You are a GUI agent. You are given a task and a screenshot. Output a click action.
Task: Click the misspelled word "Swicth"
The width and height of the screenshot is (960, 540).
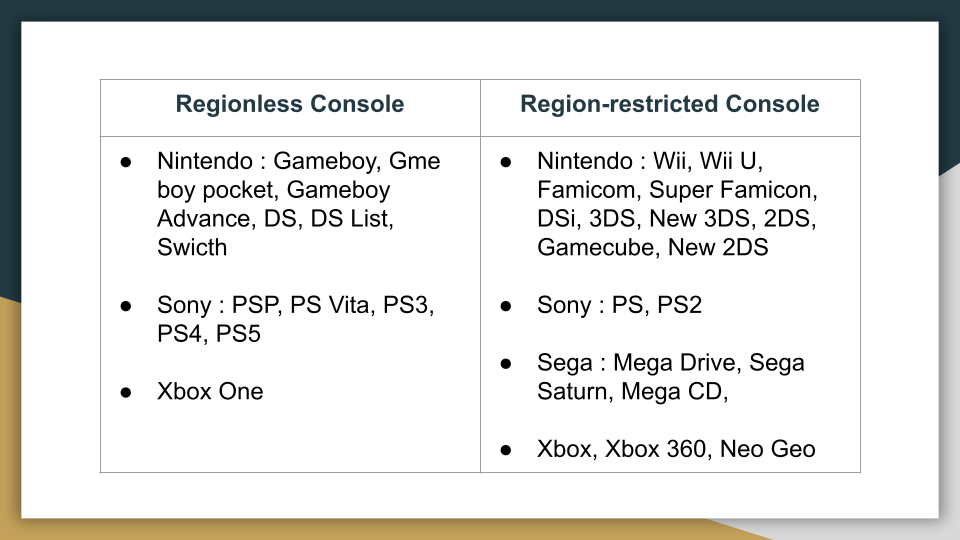[192, 248]
